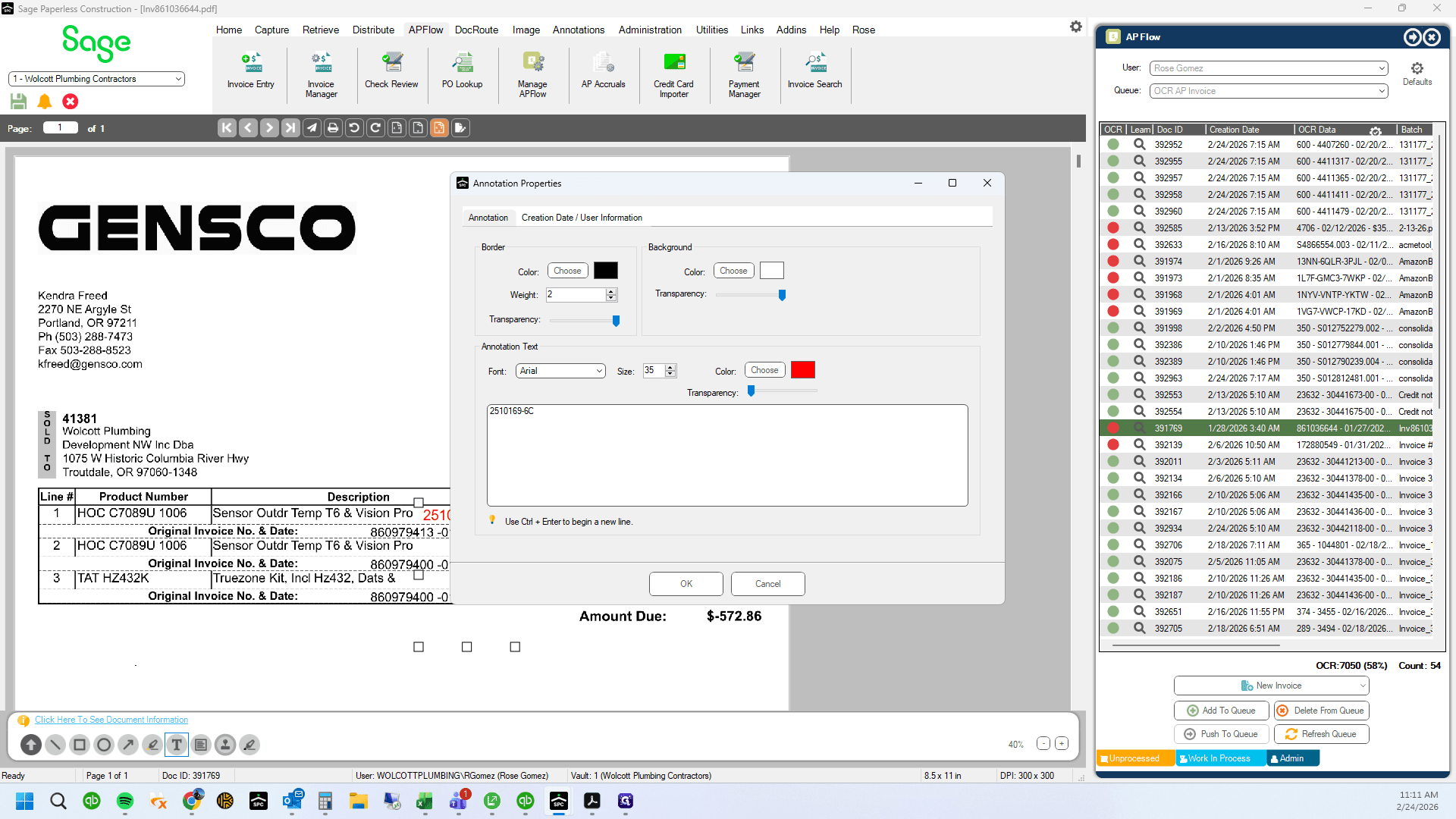Select the Unprocessed tab in APFlow
This screenshot has height=819, width=1456.
point(1135,758)
